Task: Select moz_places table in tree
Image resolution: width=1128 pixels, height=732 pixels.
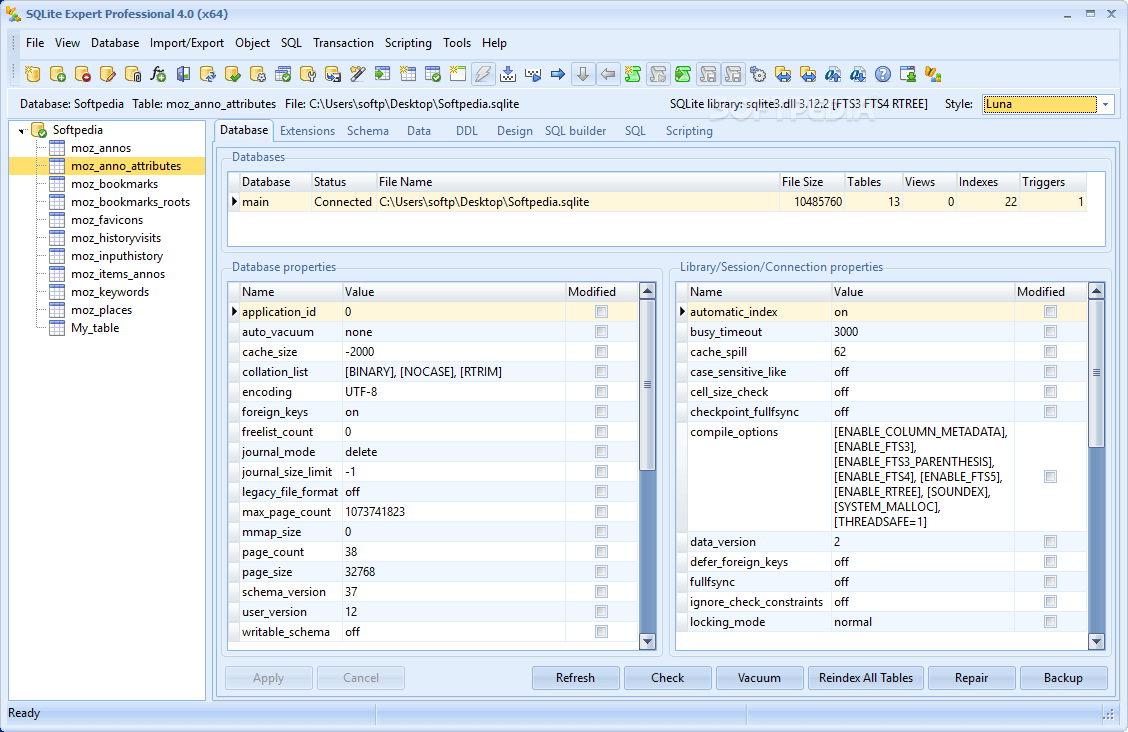Action: point(101,310)
